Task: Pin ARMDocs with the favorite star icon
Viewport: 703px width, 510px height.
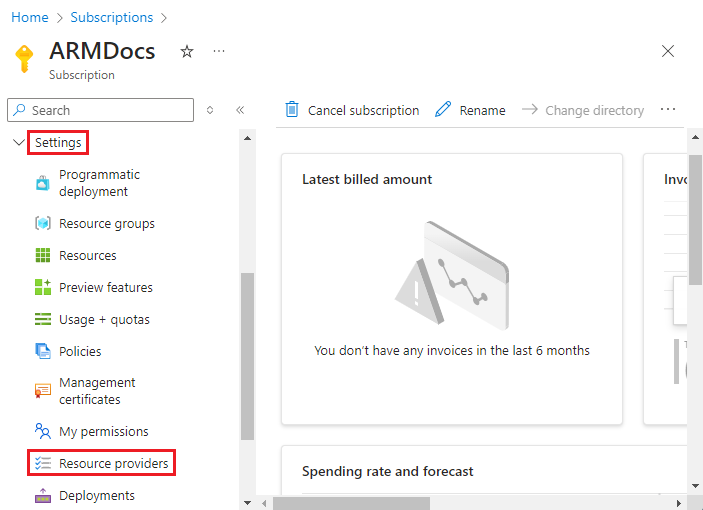Action: point(187,52)
